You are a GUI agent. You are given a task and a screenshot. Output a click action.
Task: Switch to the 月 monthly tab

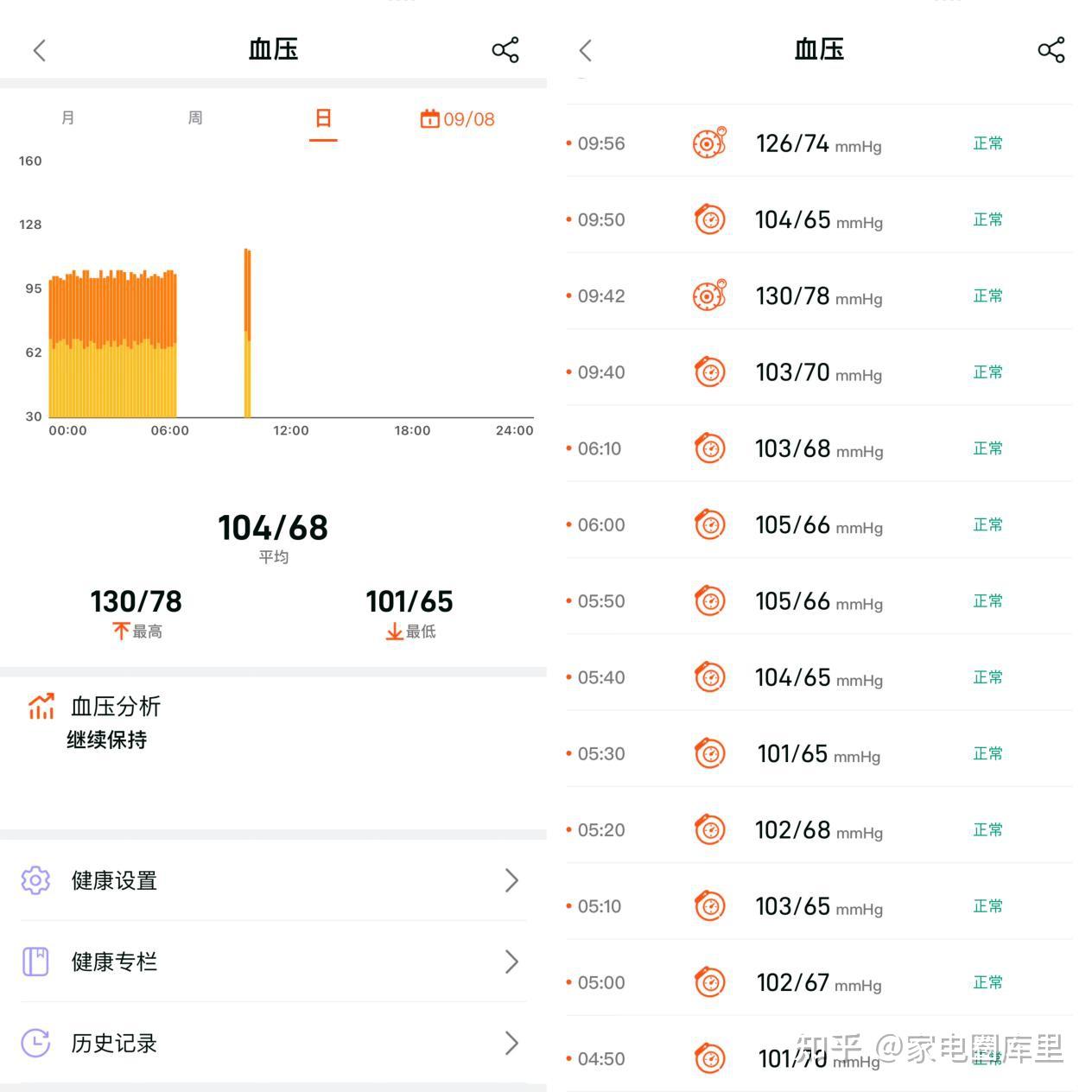coord(67,118)
